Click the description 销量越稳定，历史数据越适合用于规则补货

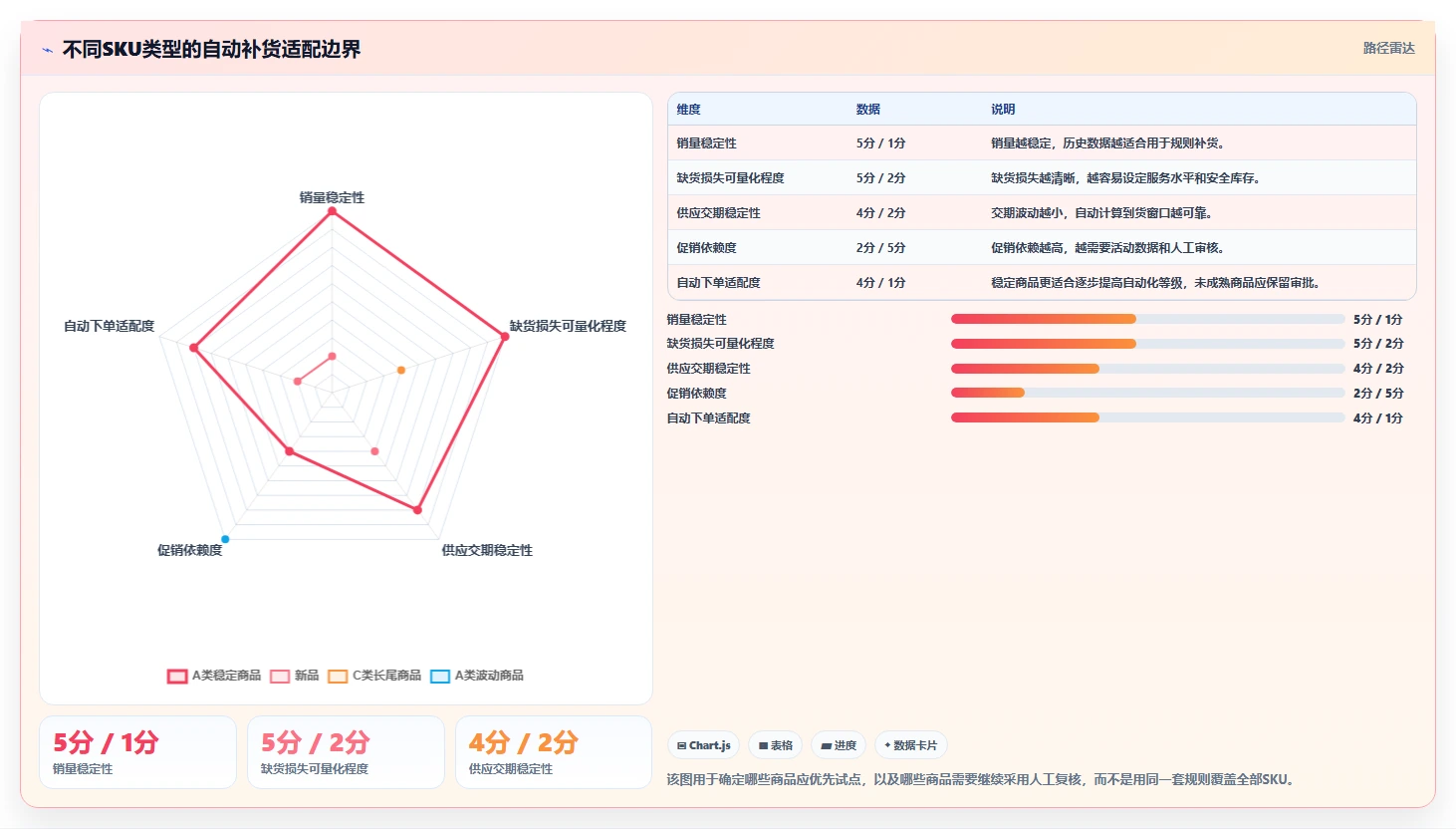(x=1108, y=143)
